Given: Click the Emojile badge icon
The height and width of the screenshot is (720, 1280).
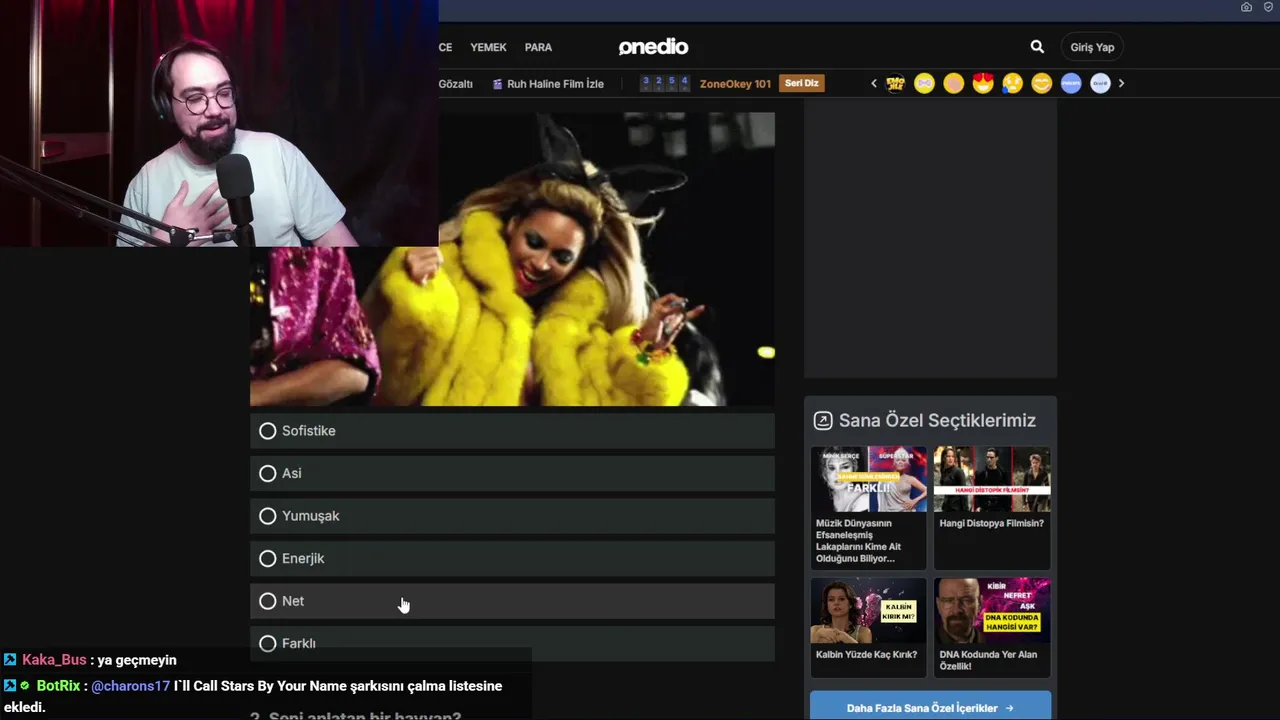Looking at the screenshot, I should coord(895,84).
